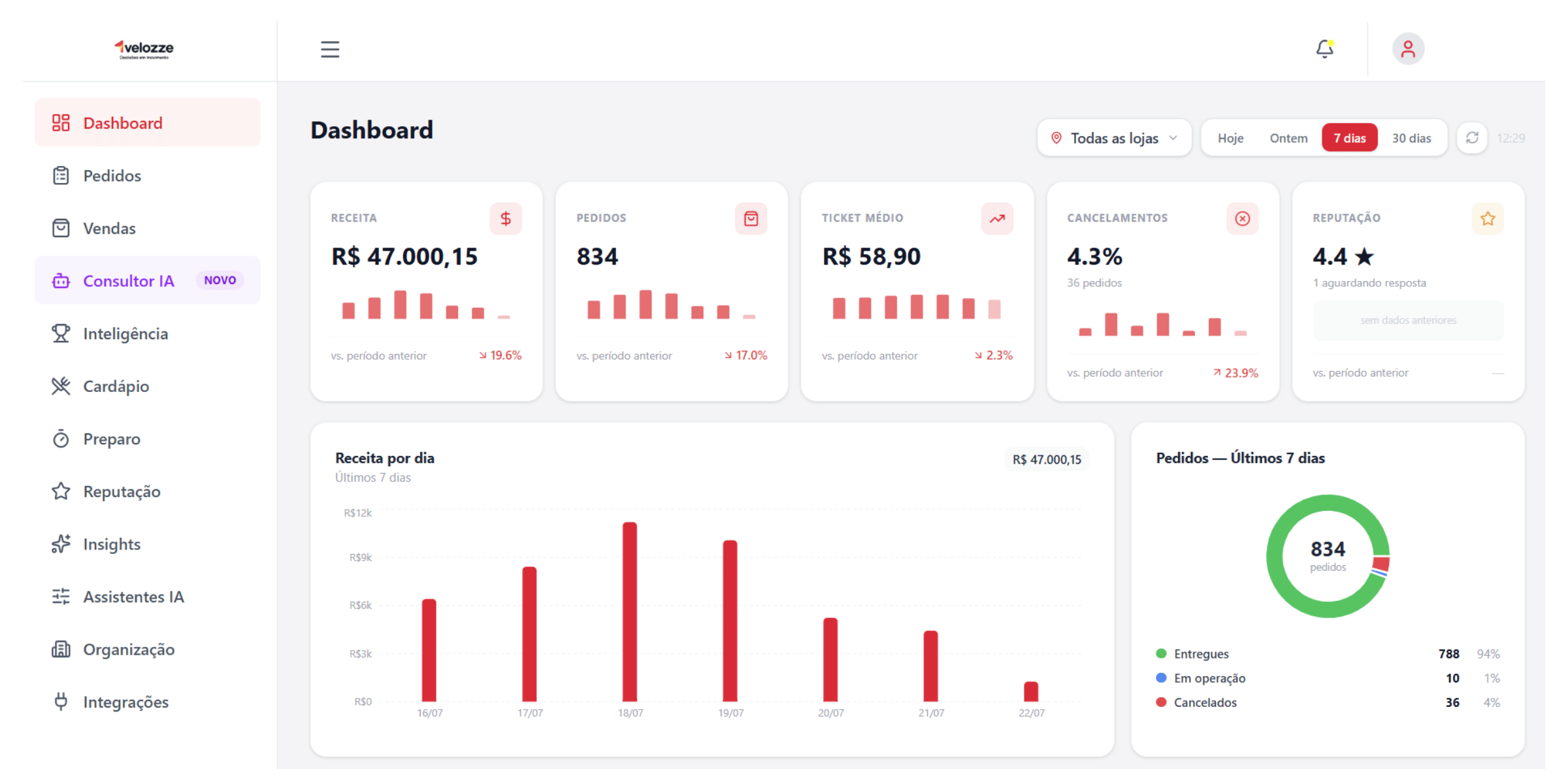Click the location pin icon in store selector
The width and height of the screenshot is (1568, 784).
(1056, 138)
